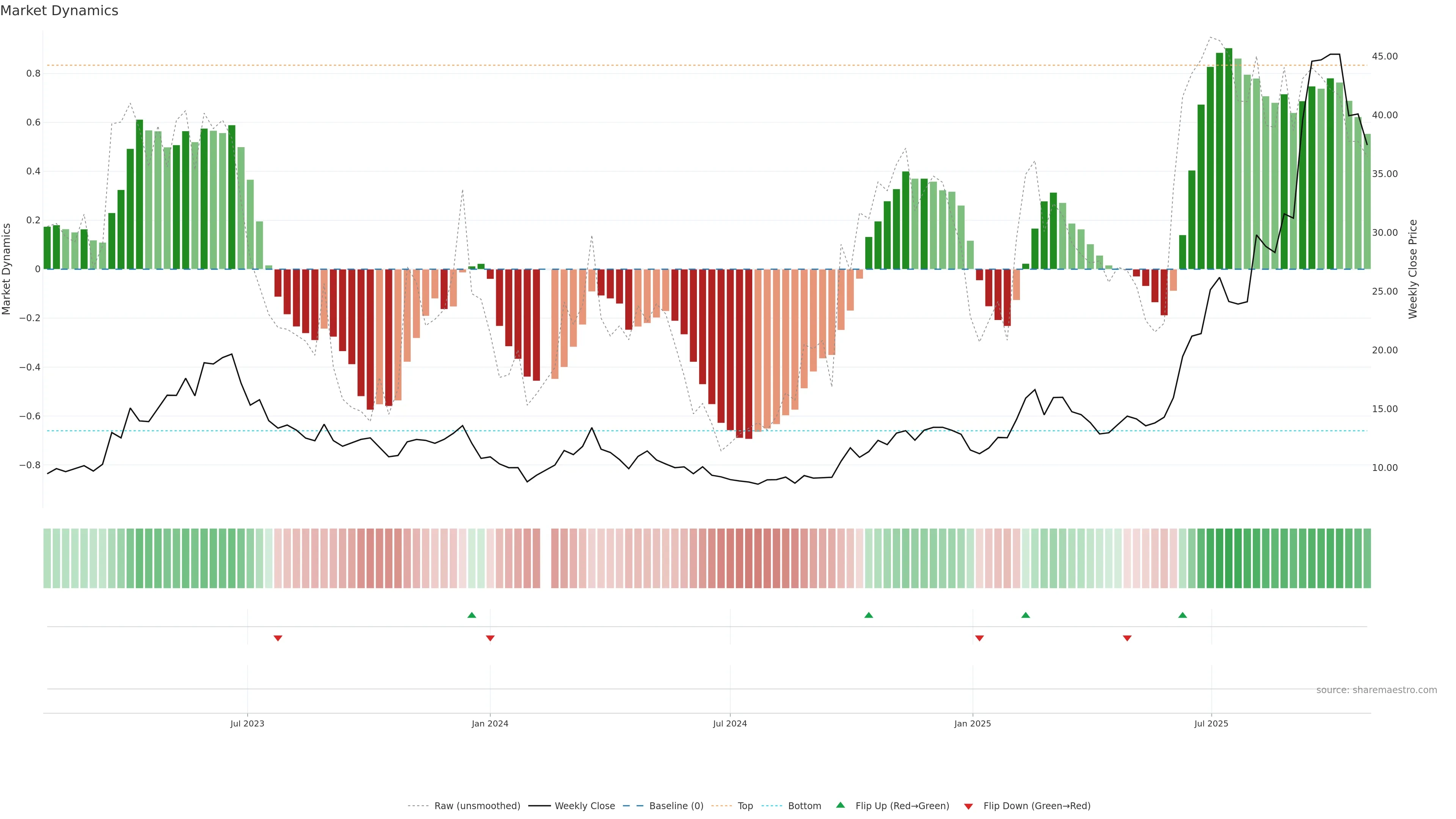Click the 45.00 Weekly Close Price tick
The height and width of the screenshot is (819, 1456).
[x=1384, y=56]
